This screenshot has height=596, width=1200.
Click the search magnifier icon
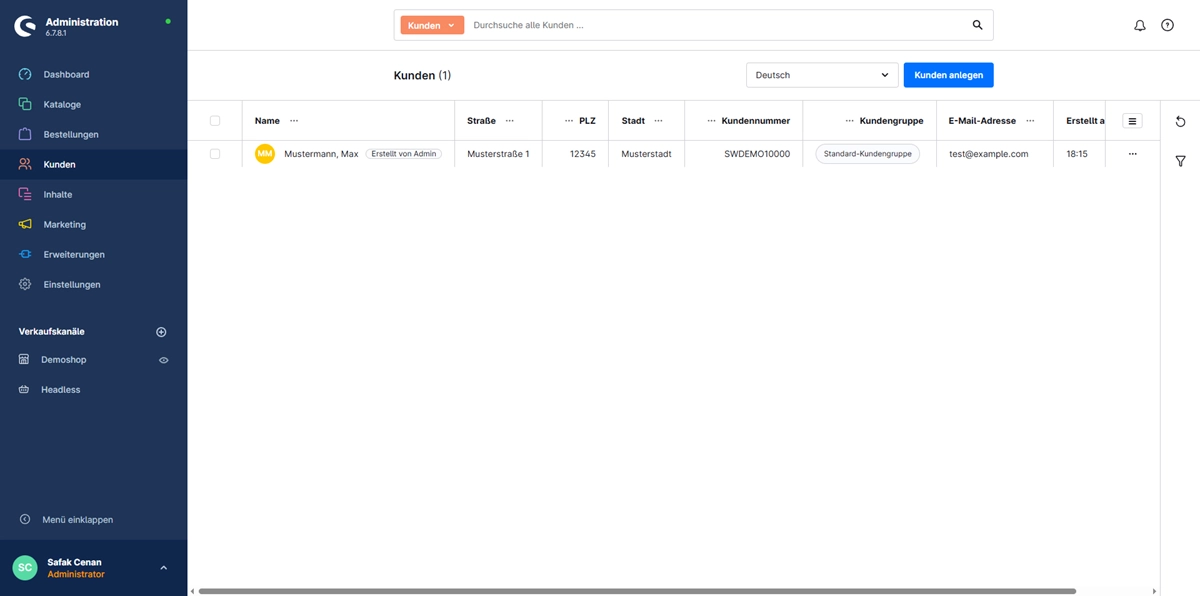click(977, 25)
